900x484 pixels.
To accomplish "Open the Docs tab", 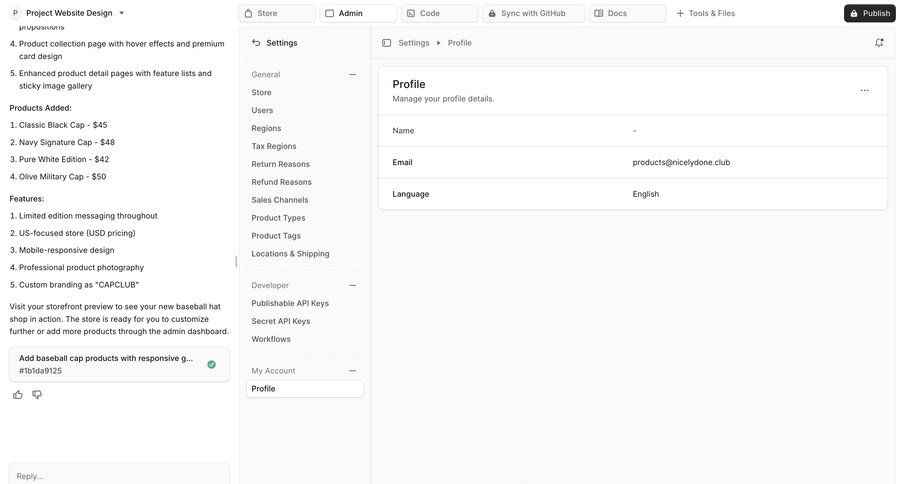I will 628,13.
